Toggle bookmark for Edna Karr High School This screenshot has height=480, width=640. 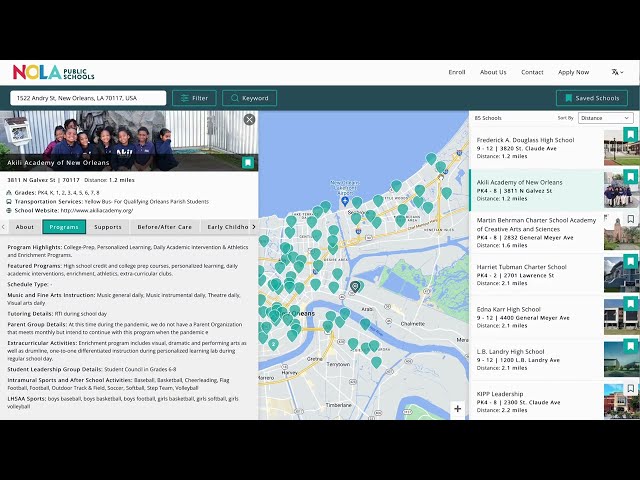(631, 304)
